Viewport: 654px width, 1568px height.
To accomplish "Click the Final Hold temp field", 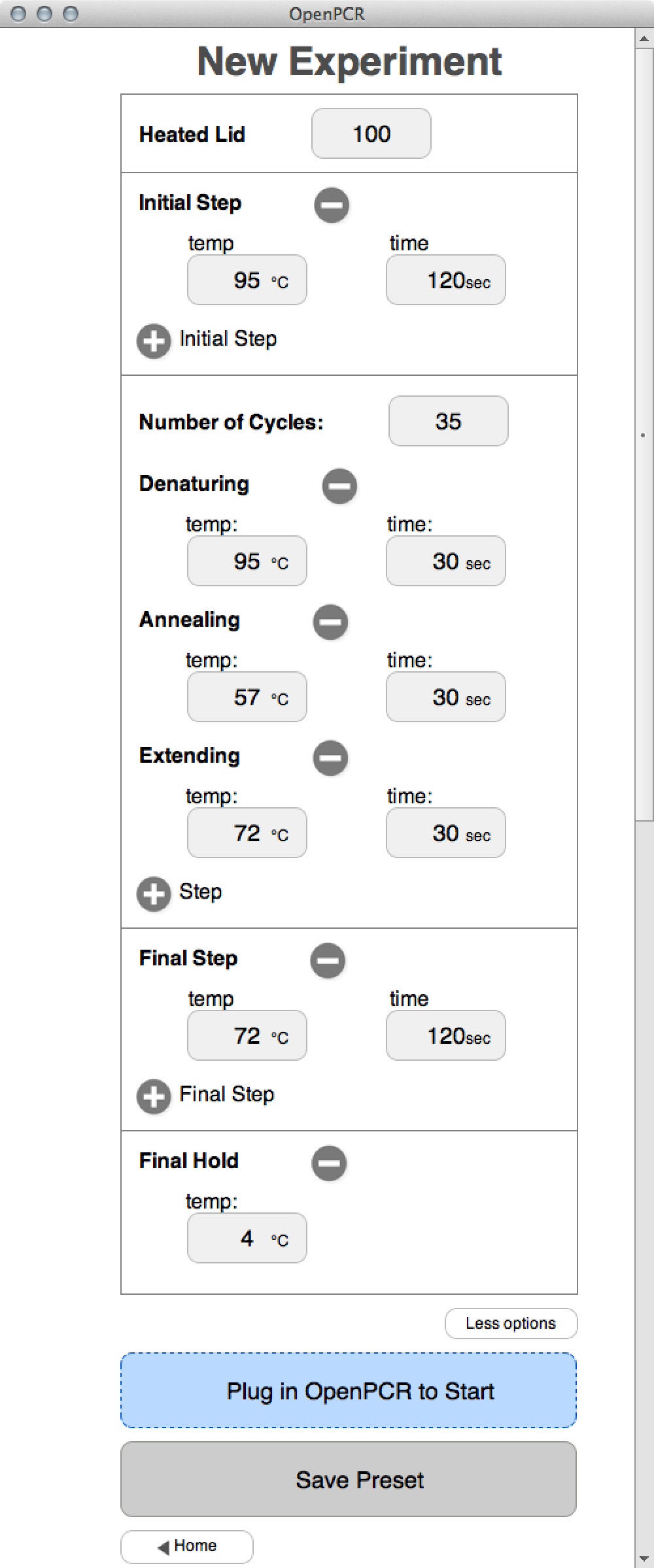I will point(247,1239).
